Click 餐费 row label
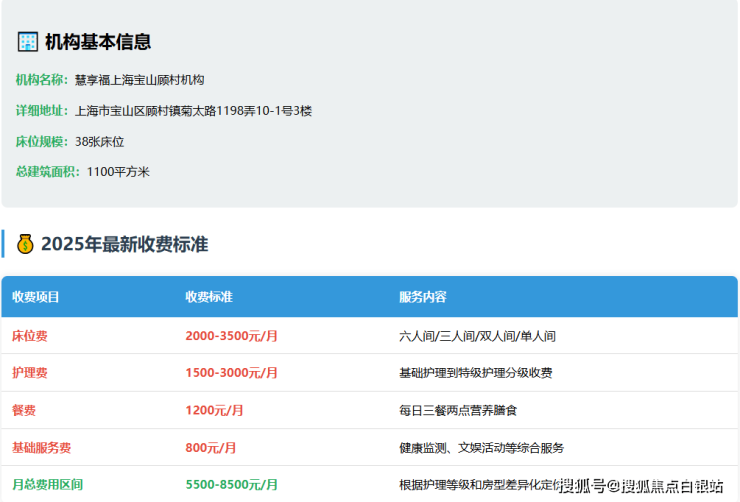Image resolution: width=740 pixels, height=502 pixels. (x=24, y=410)
